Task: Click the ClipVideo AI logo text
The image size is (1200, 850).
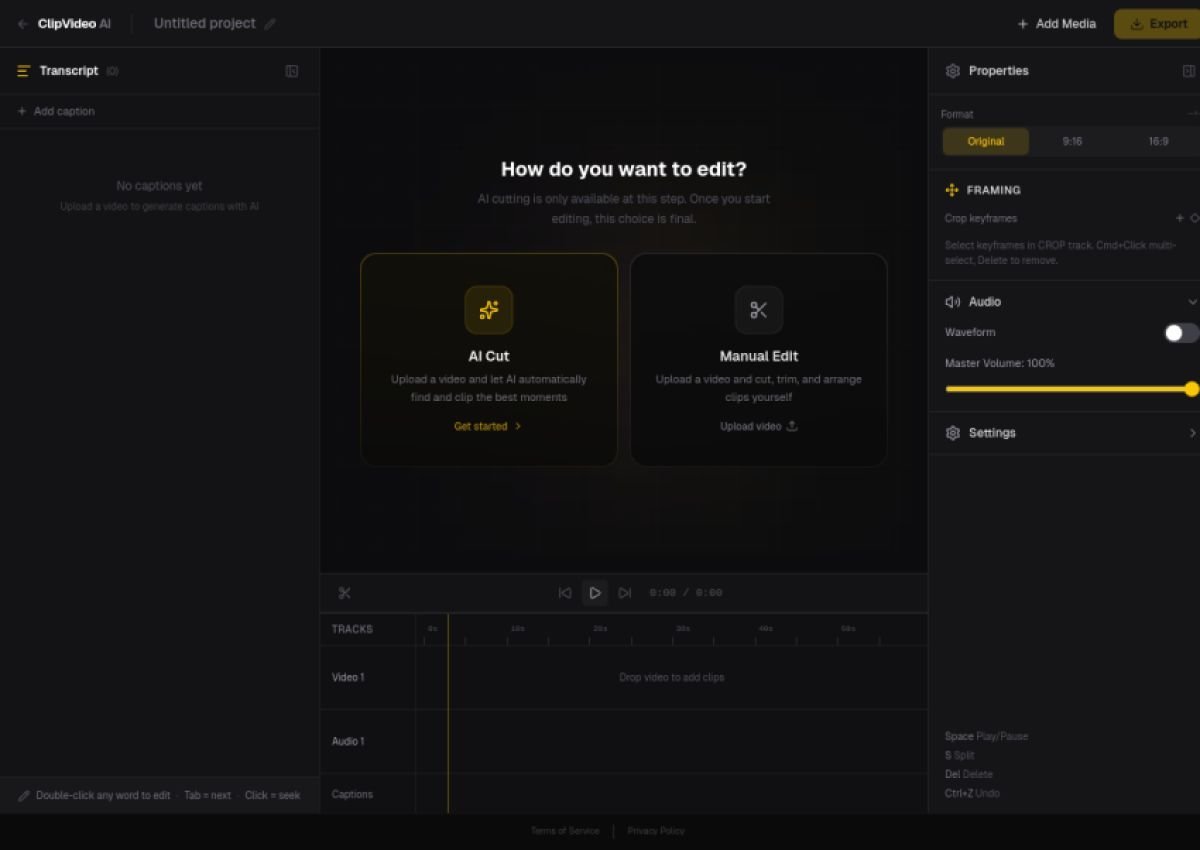Action: (x=74, y=24)
